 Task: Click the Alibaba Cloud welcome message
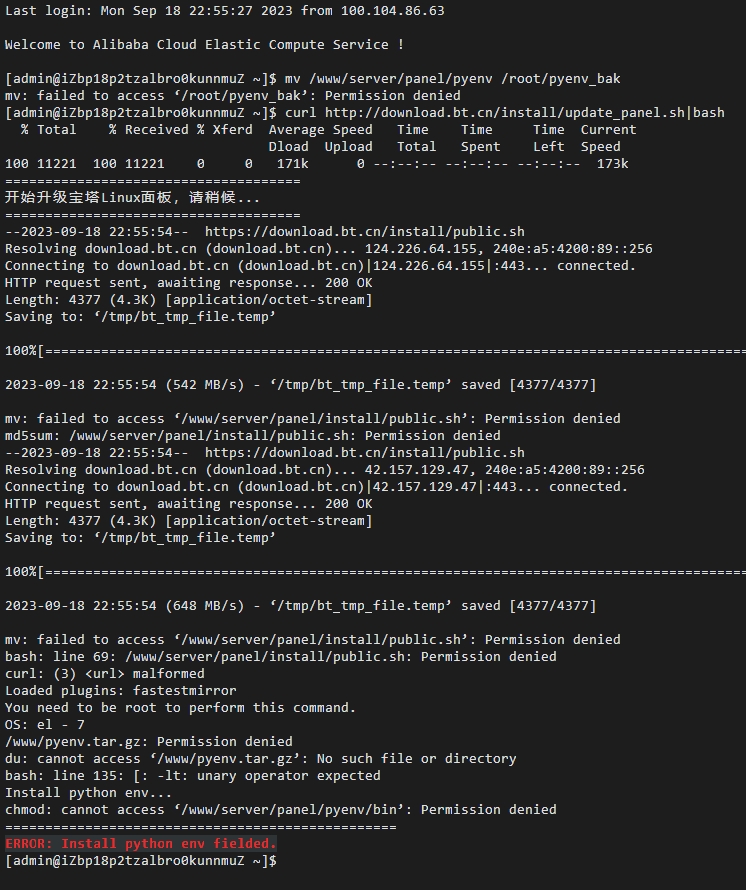click(x=204, y=45)
